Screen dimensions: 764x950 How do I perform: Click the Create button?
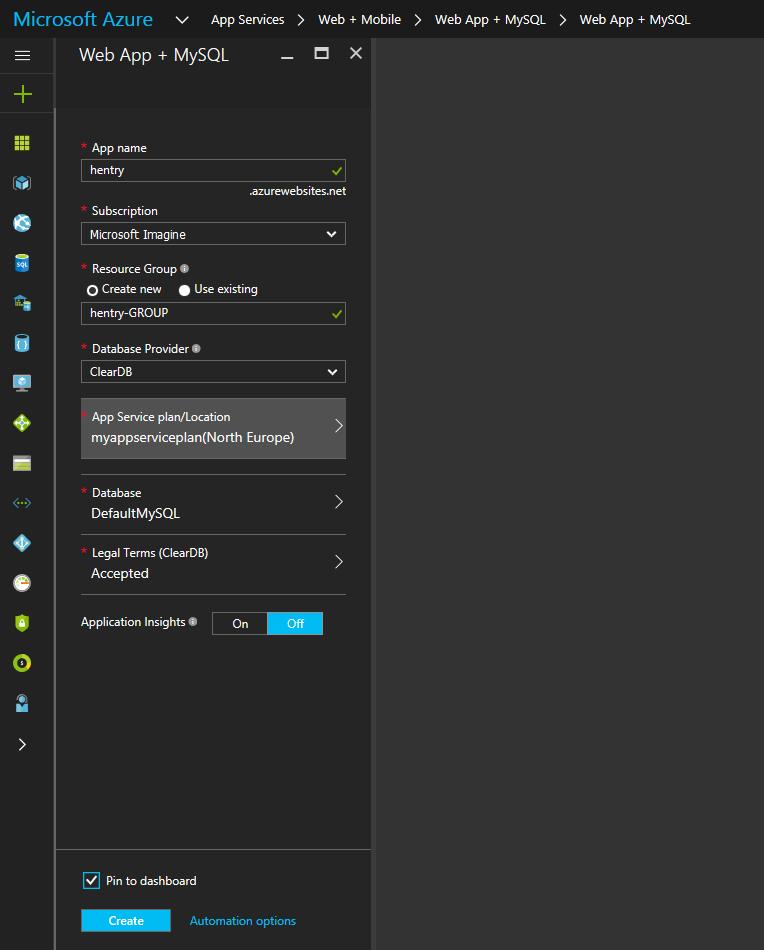click(x=126, y=920)
